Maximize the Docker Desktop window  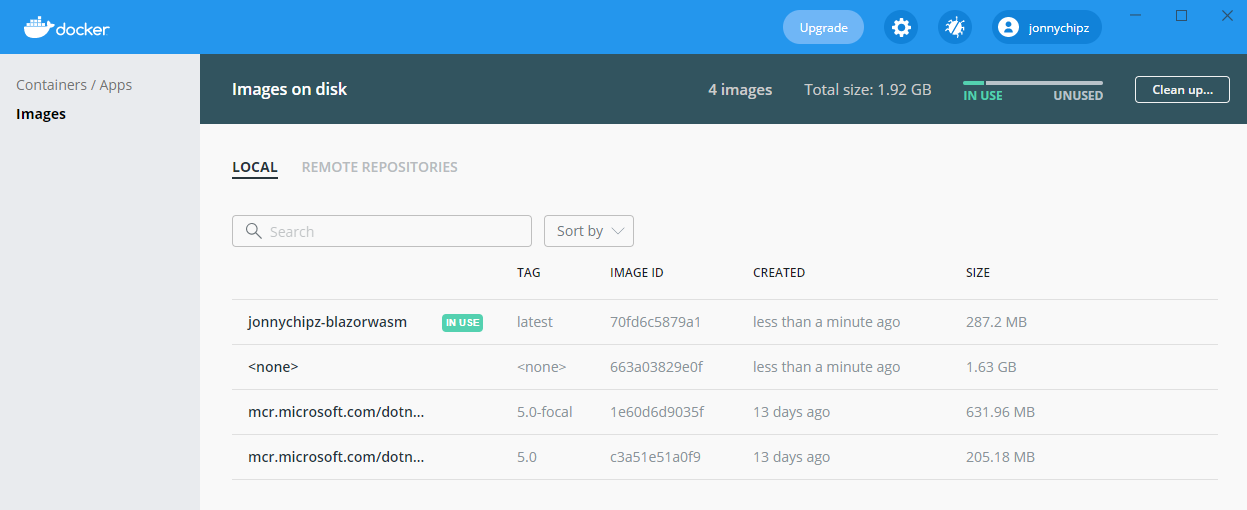click(1181, 15)
